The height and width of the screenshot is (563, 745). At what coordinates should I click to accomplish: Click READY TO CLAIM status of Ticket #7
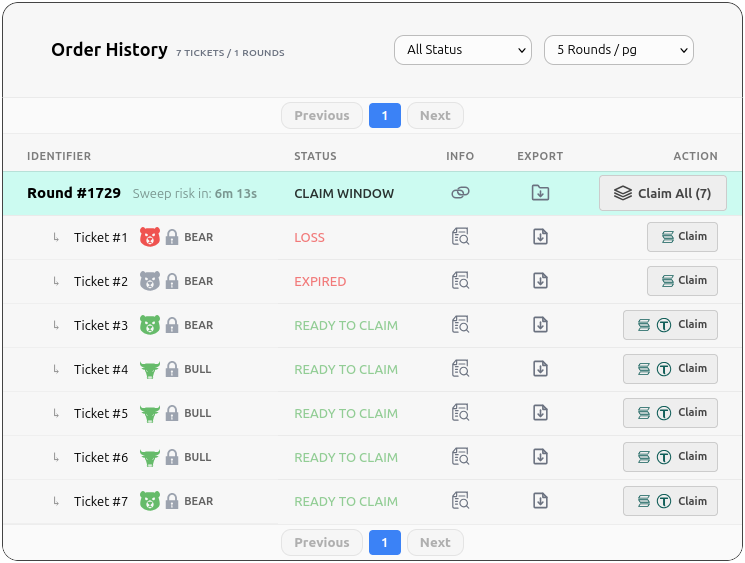point(346,501)
